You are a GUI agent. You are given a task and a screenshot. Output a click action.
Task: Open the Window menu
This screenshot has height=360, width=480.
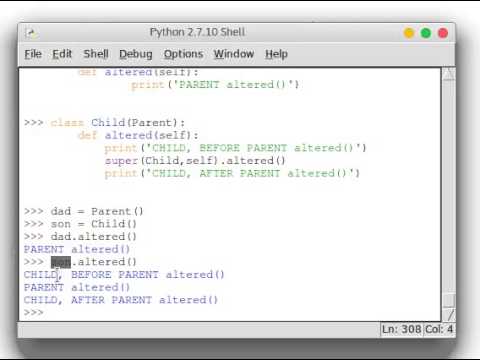point(234,54)
